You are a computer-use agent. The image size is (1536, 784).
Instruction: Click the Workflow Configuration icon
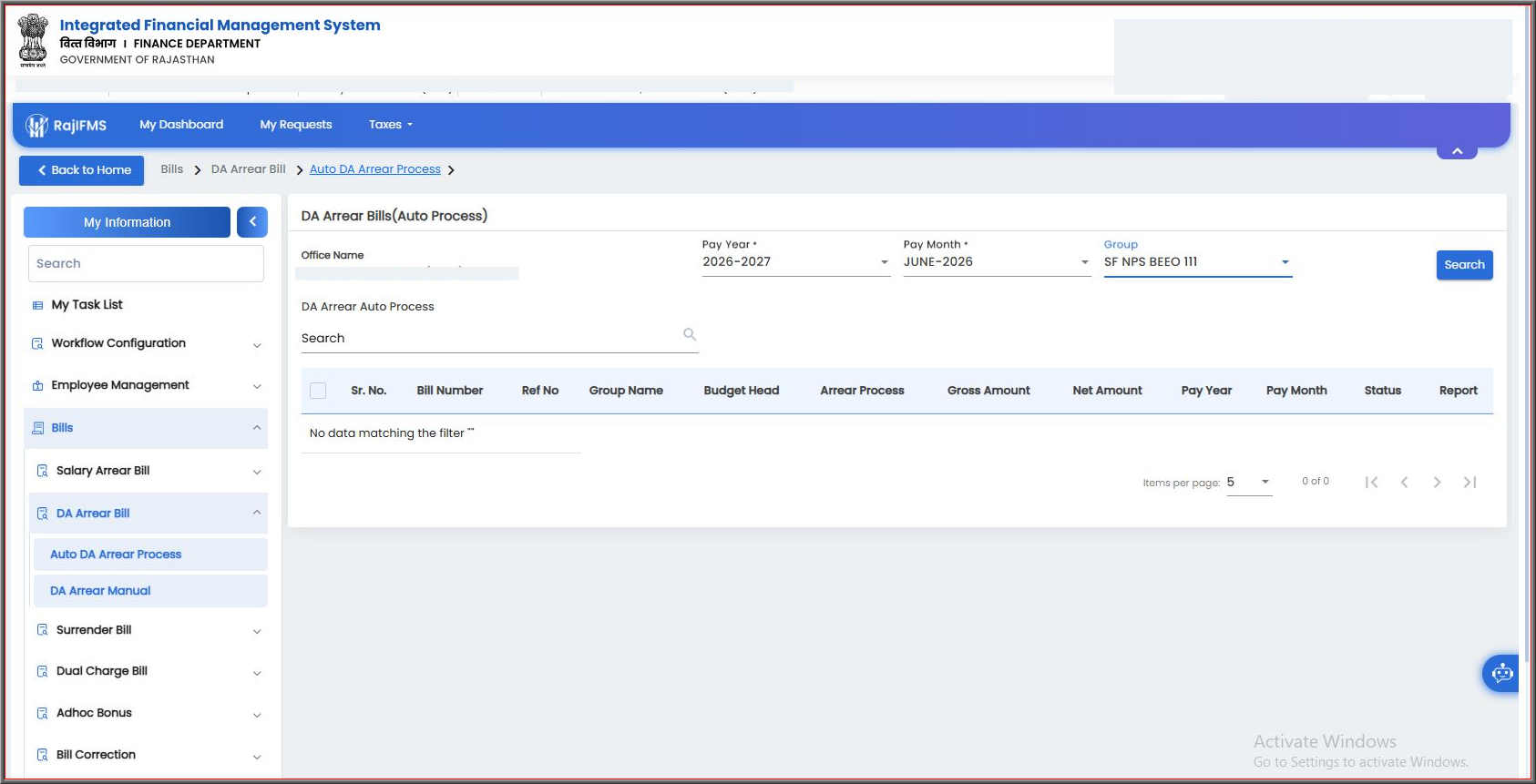click(37, 343)
